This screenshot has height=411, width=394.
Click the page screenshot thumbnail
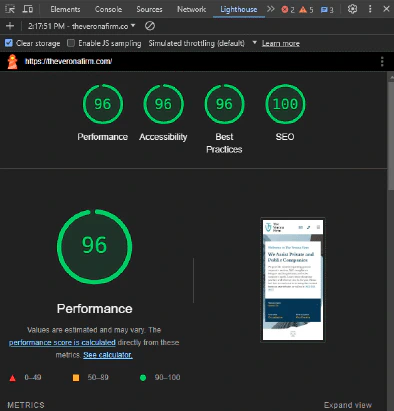pos(293,280)
